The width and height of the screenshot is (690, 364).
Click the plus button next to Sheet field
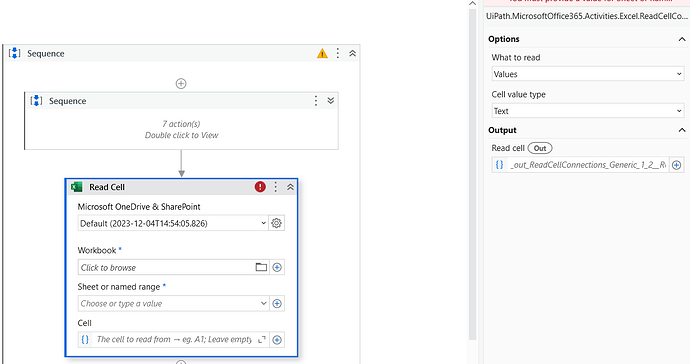tap(277, 303)
